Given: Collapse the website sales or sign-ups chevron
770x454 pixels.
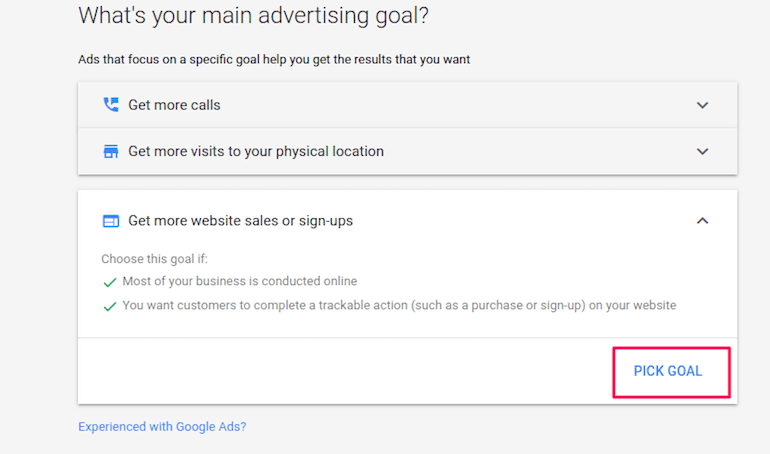Looking at the screenshot, I should click(702, 221).
